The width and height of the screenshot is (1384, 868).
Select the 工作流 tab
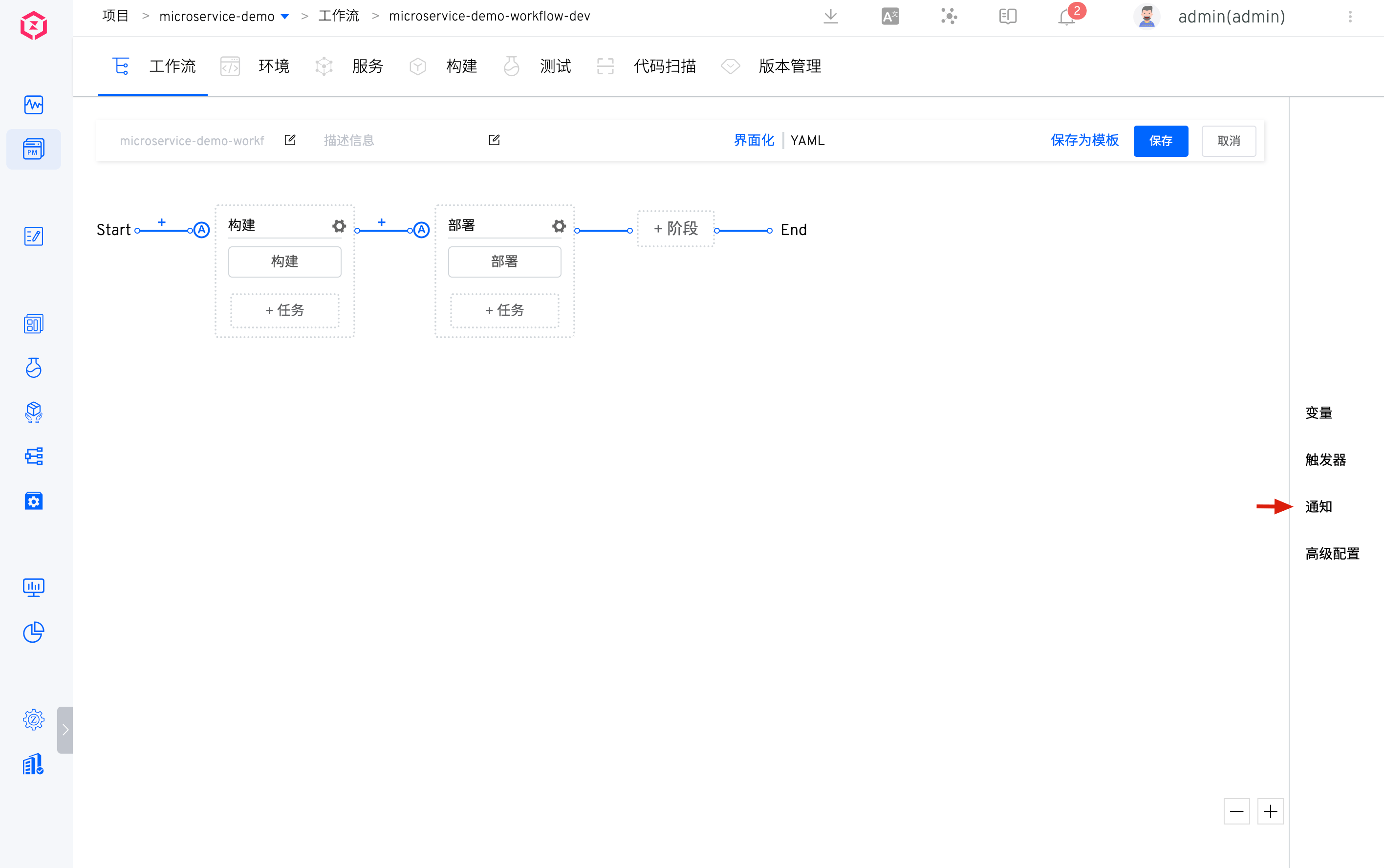pos(153,66)
